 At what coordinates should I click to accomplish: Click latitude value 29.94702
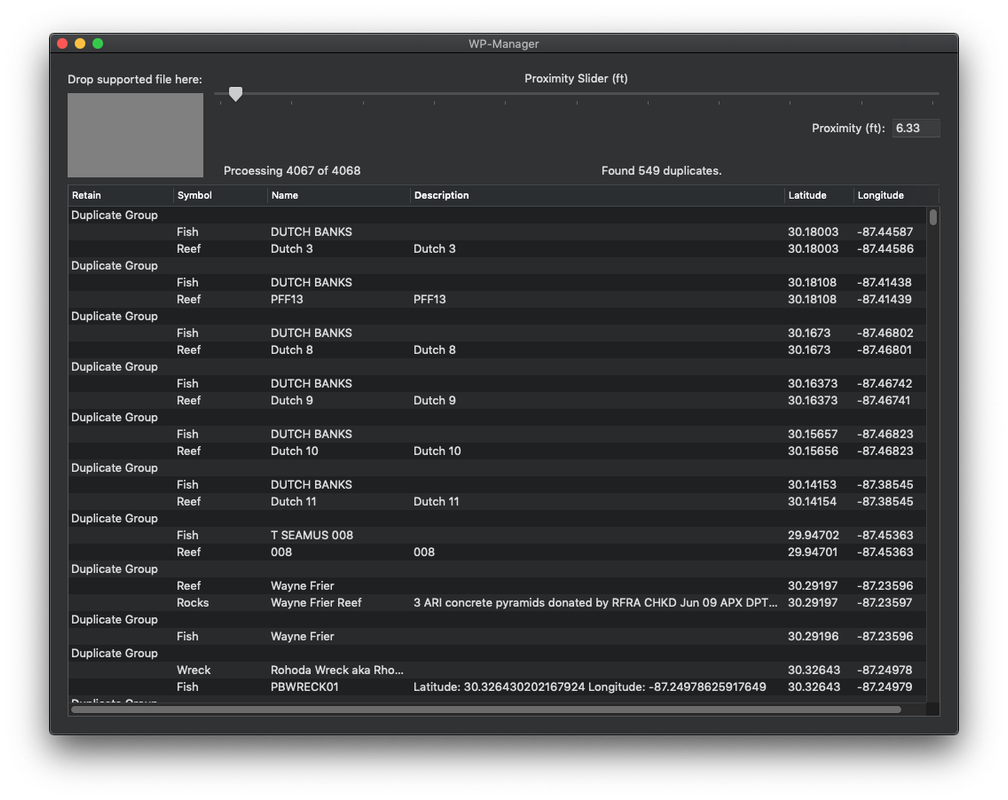pos(813,535)
